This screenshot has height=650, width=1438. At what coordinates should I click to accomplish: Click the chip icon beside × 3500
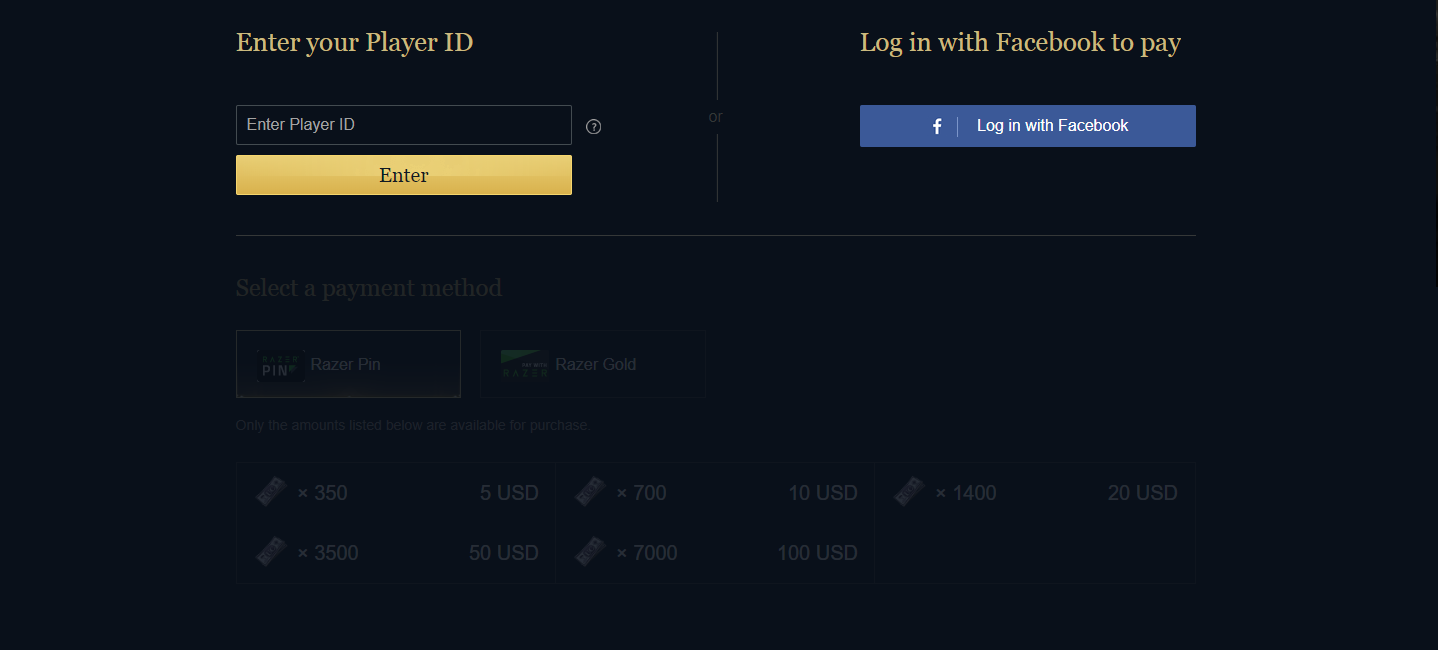coord(272,552)
